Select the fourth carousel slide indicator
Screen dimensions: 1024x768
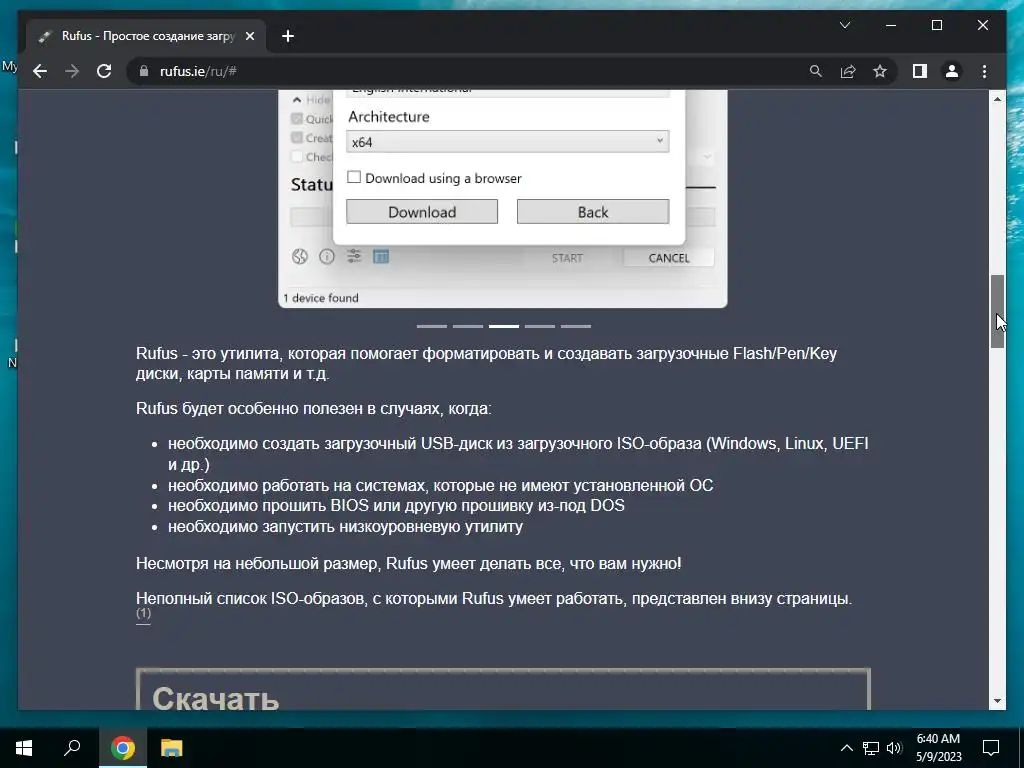[539, 326]
